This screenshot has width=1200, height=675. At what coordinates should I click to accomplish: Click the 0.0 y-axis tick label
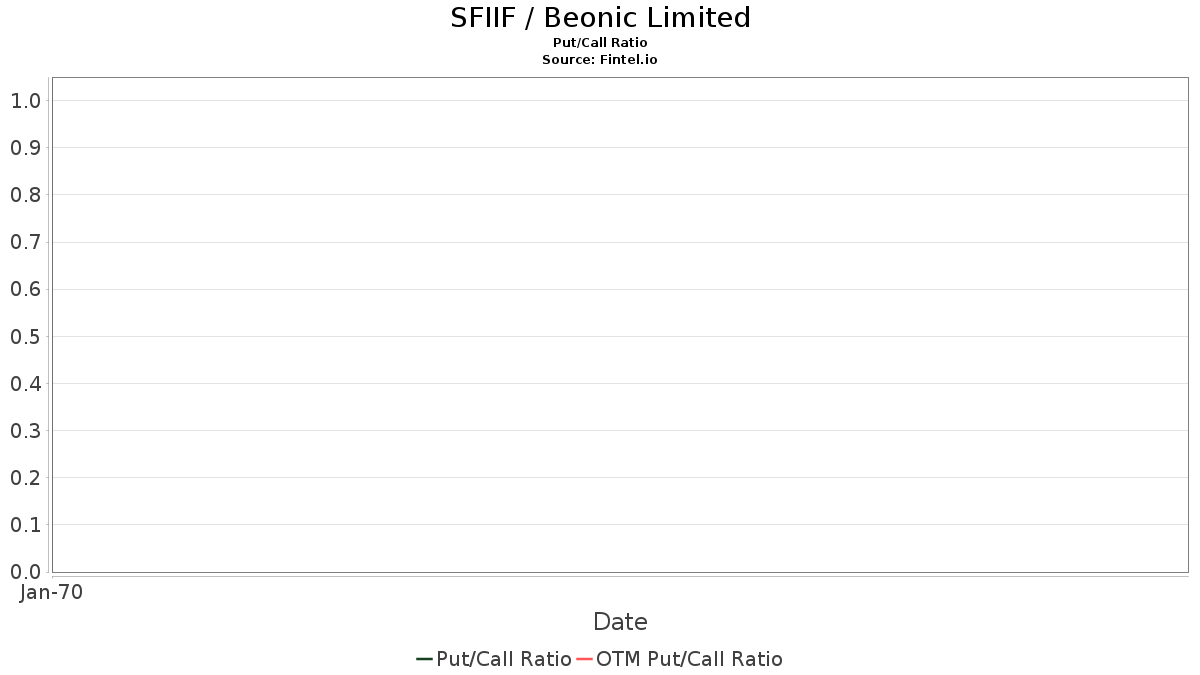pyautogui.click(x=25, y=572)
